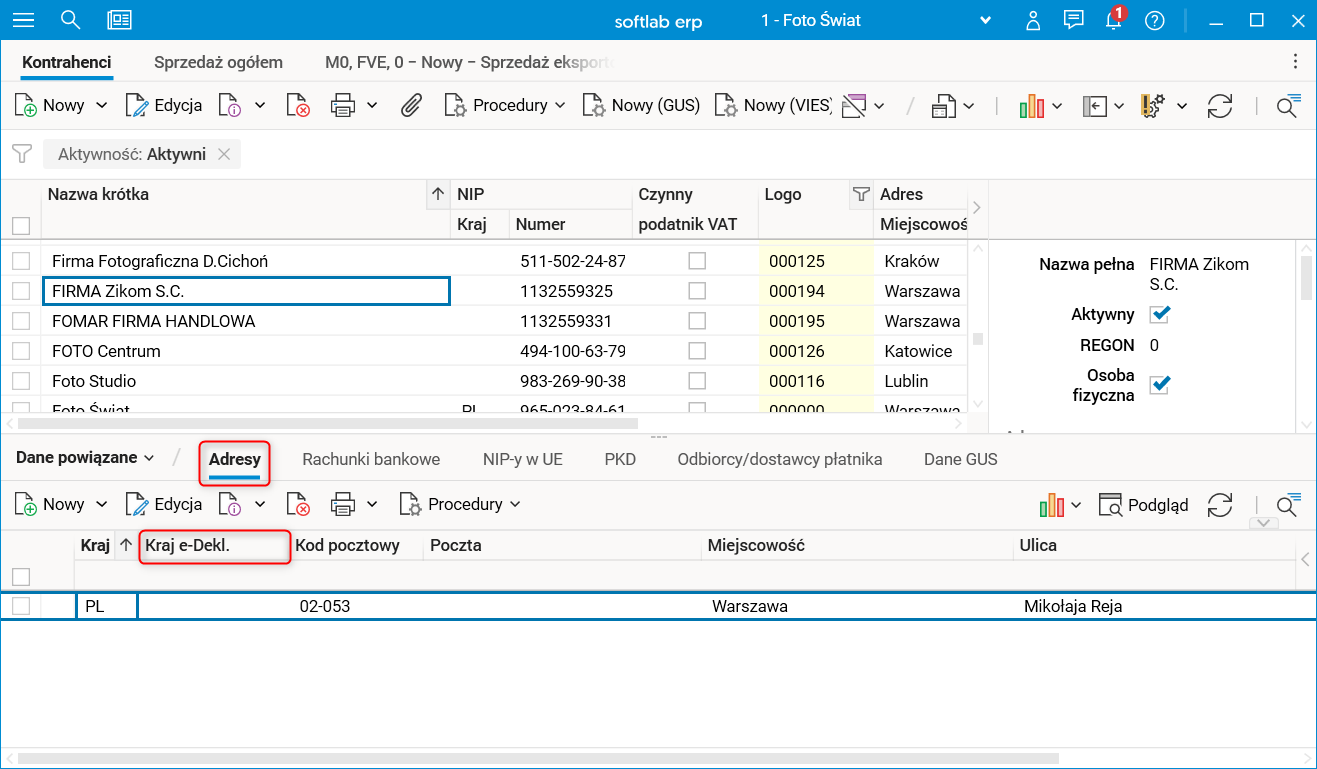Viewport: 1317px width, 769px height.
Task: Click the paperclip attachments icon
Action: 410,105
